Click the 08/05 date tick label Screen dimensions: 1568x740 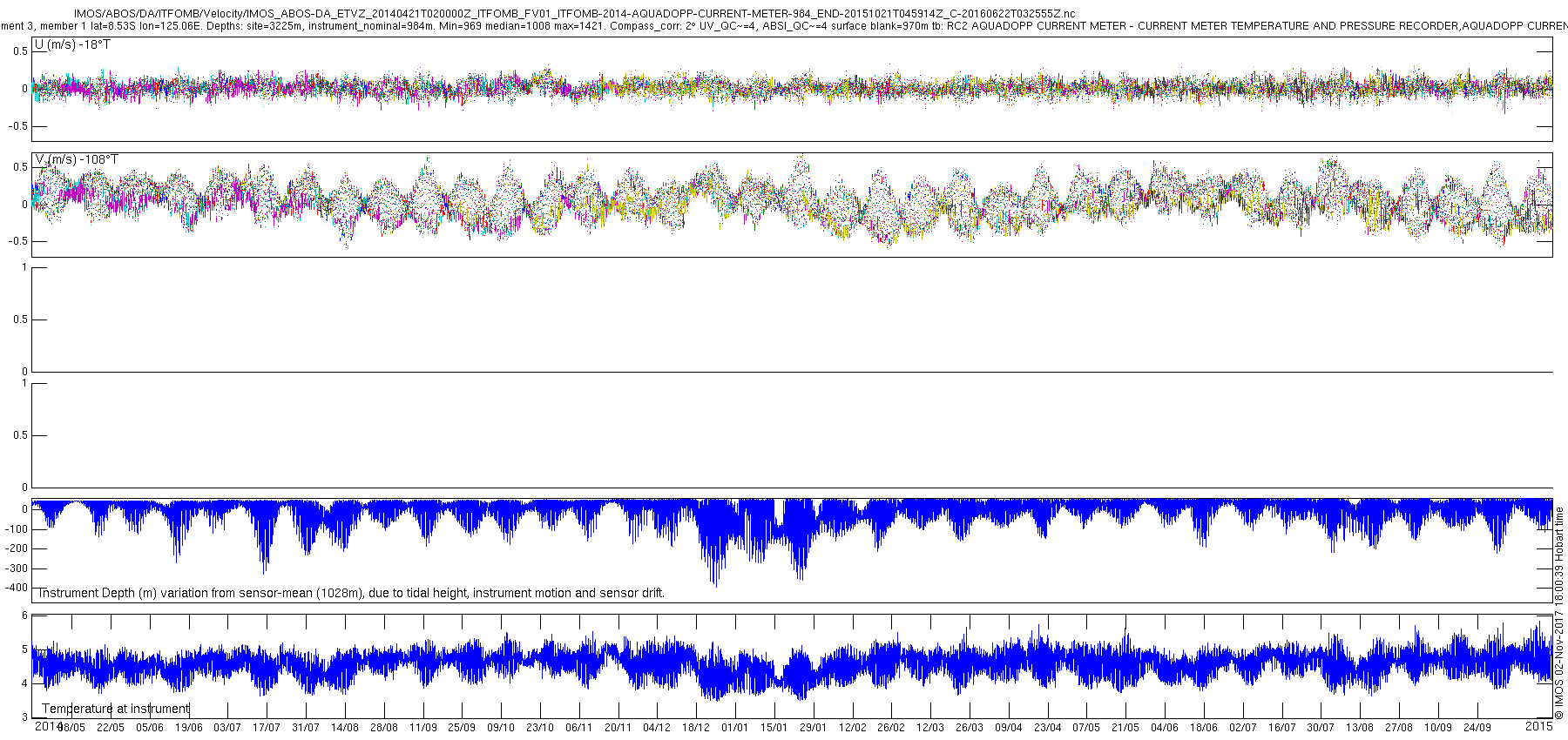click(x=71, y=728)
